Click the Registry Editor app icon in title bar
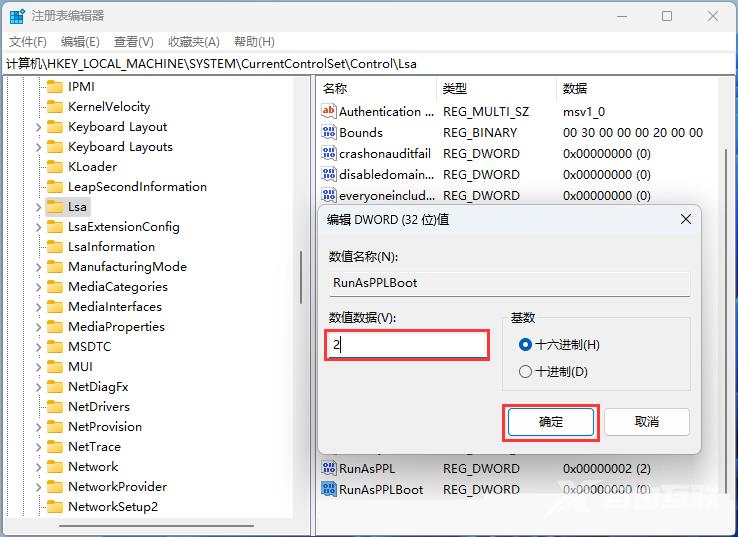Image resolution: width=738 pixels, height=537 pixels. (x=17, y=16)
